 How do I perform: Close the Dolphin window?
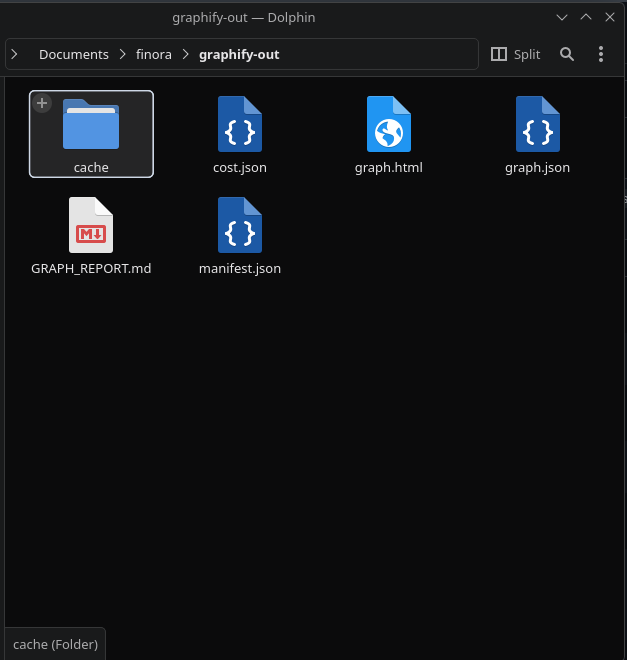pos(610,17)
